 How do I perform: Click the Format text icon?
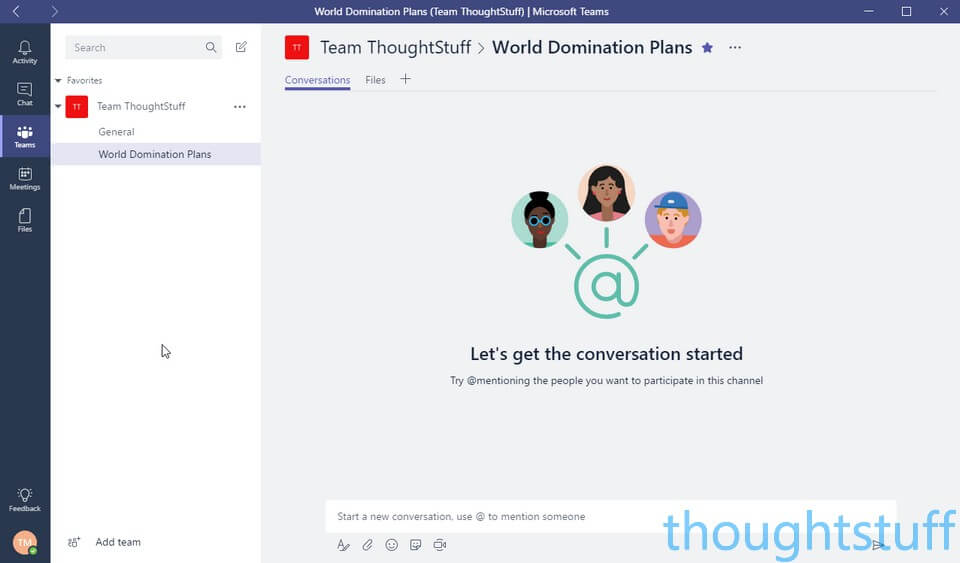pyautogui.click(x=343, y=545)
